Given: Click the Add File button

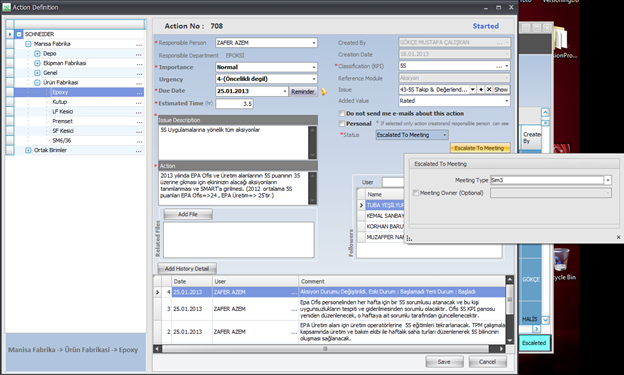Looking at the screenshot, I should coord(188,214).
